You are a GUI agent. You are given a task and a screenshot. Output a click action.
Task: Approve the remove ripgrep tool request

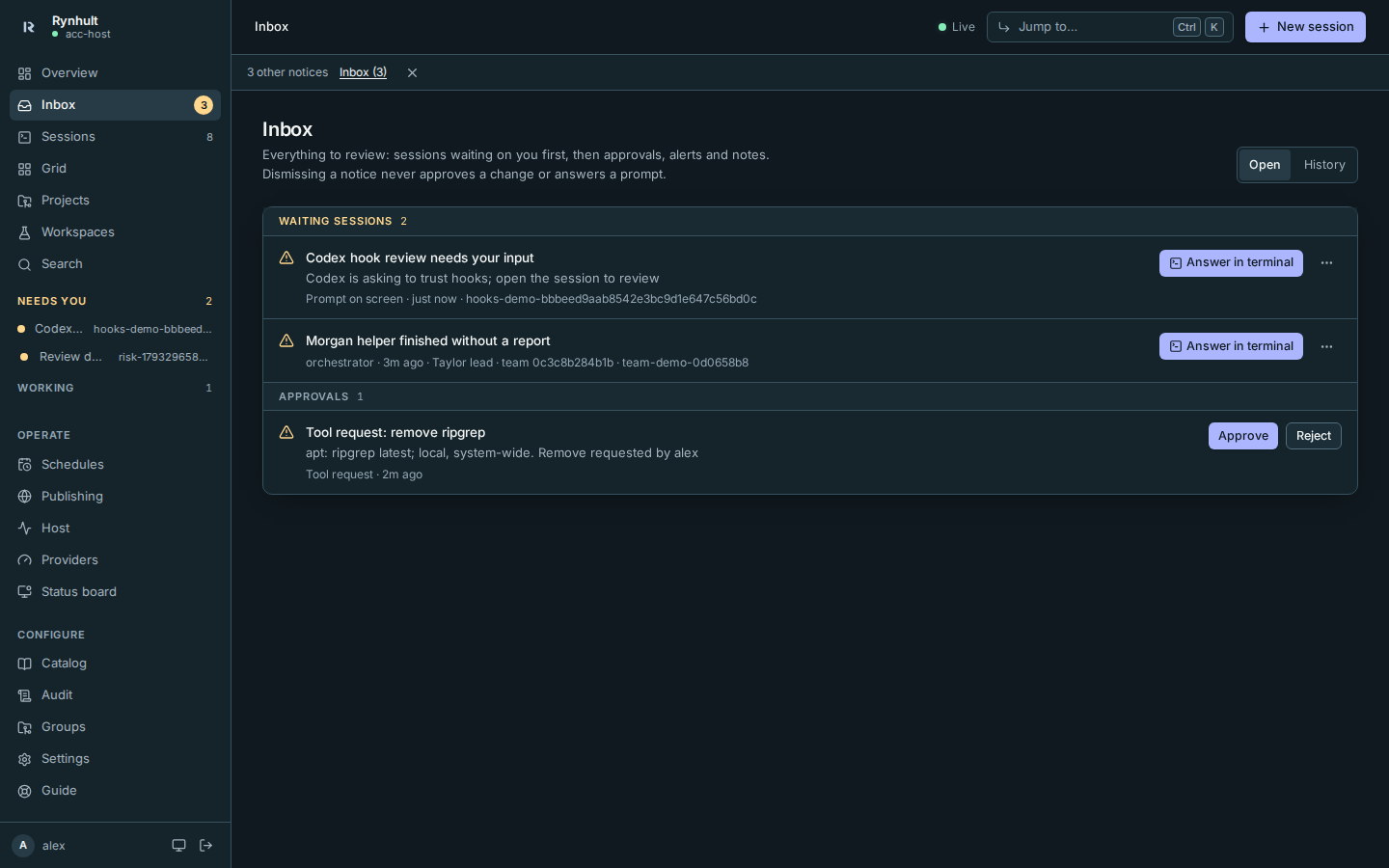tap(1243, 436)
